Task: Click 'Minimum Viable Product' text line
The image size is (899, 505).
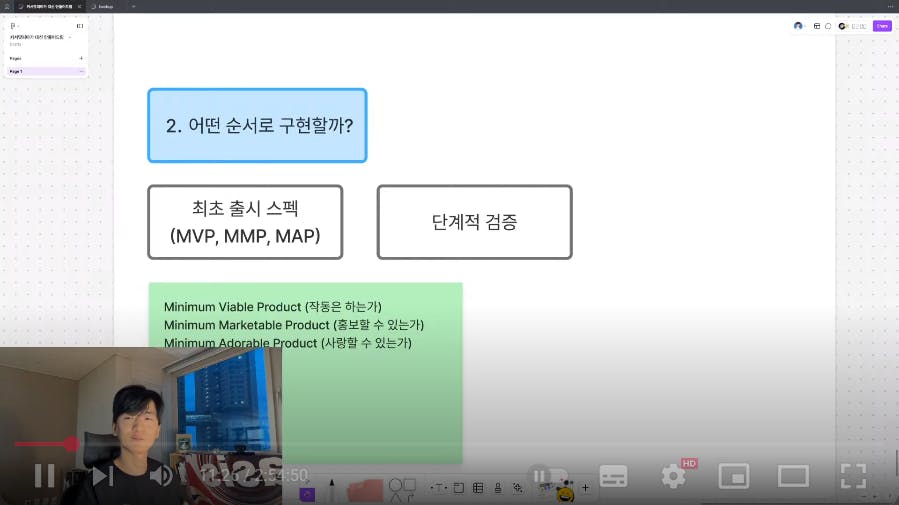Action: (273, 307)
